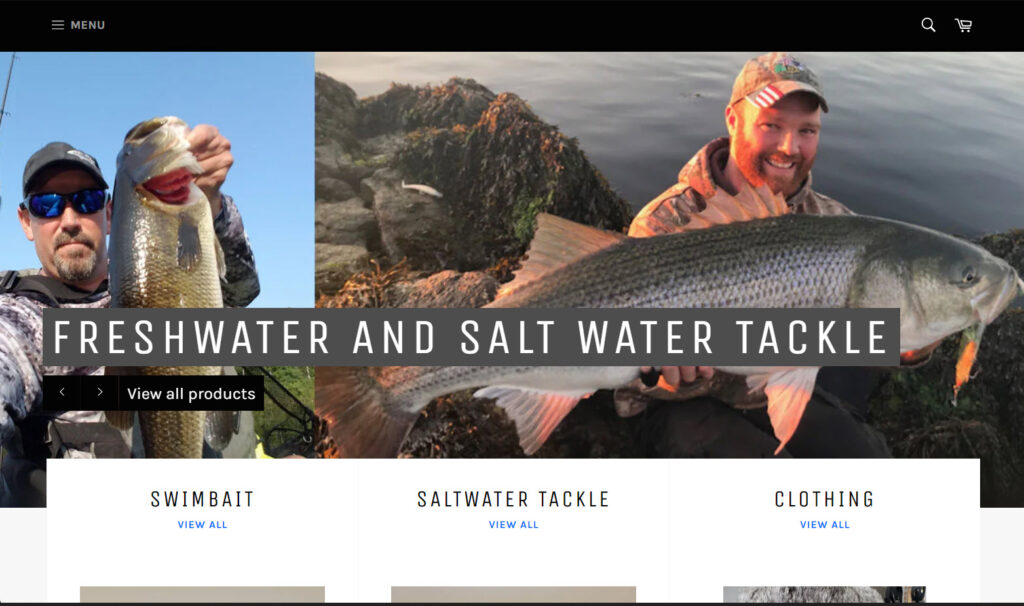Screen dimensions: 1024x606
Task: Select the Saltwater Tackle collection heading
Action: tap(513, 499)
